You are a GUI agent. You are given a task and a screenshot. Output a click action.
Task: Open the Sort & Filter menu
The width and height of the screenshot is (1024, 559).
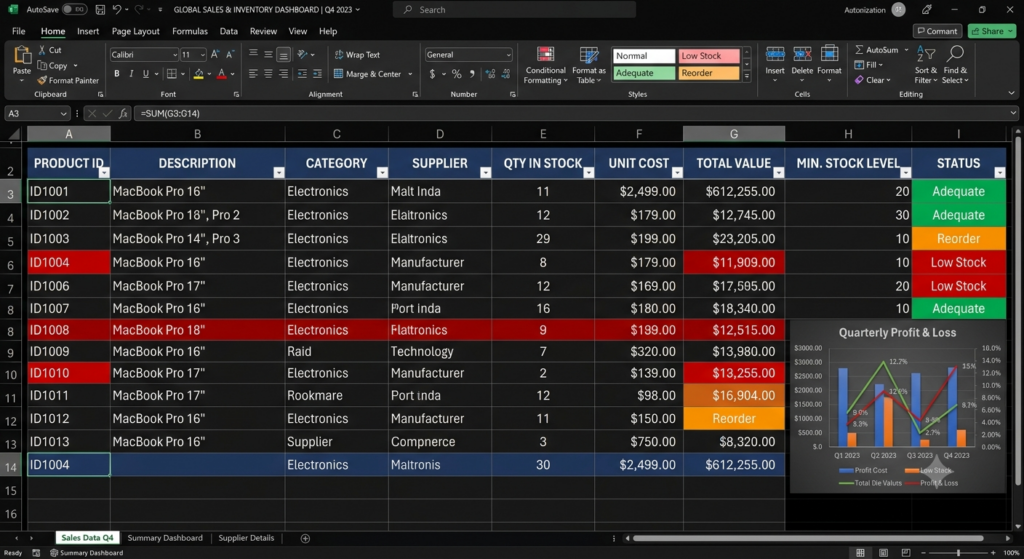(x=925, y=65)
